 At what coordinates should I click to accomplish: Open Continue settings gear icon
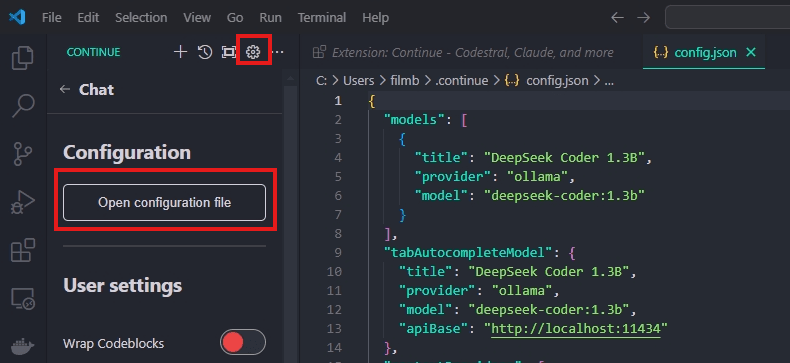(x=253, y=52)
